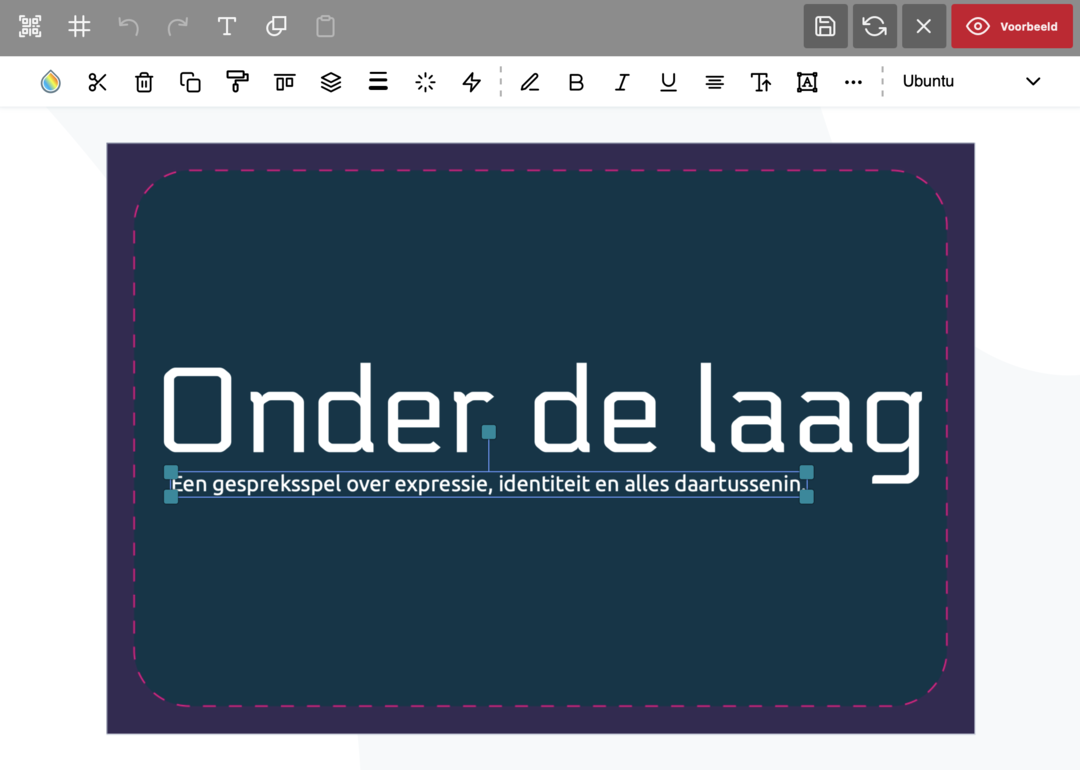This screenshot has height=770, width=1080.
Task: Open the text alignment options
Action: tap(714, 82)
